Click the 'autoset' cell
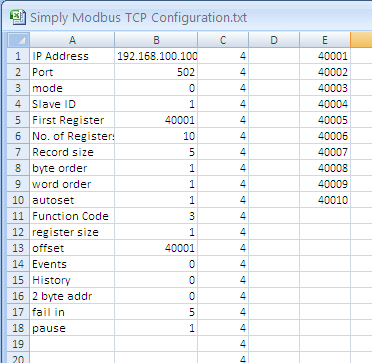The height and width of the screenshot is (363, 372). coord(72,200)
